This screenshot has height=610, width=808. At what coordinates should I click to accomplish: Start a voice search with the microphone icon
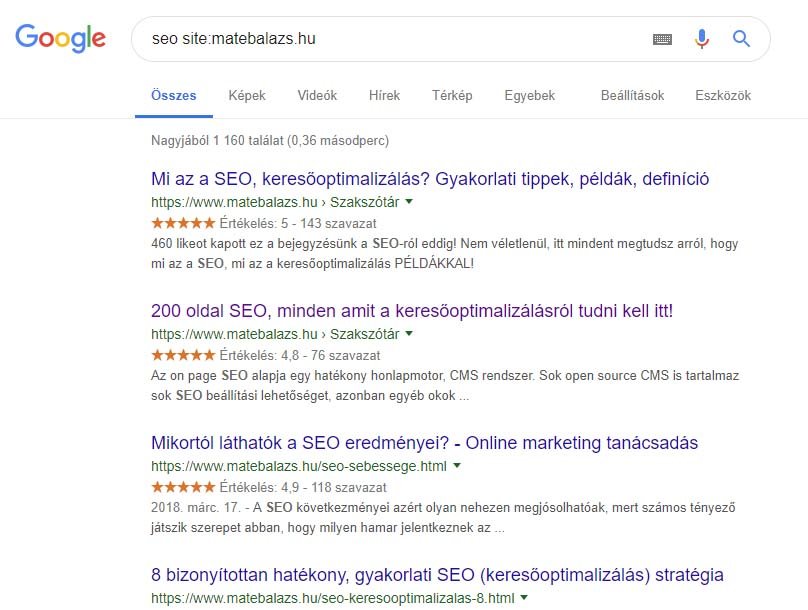701,38
